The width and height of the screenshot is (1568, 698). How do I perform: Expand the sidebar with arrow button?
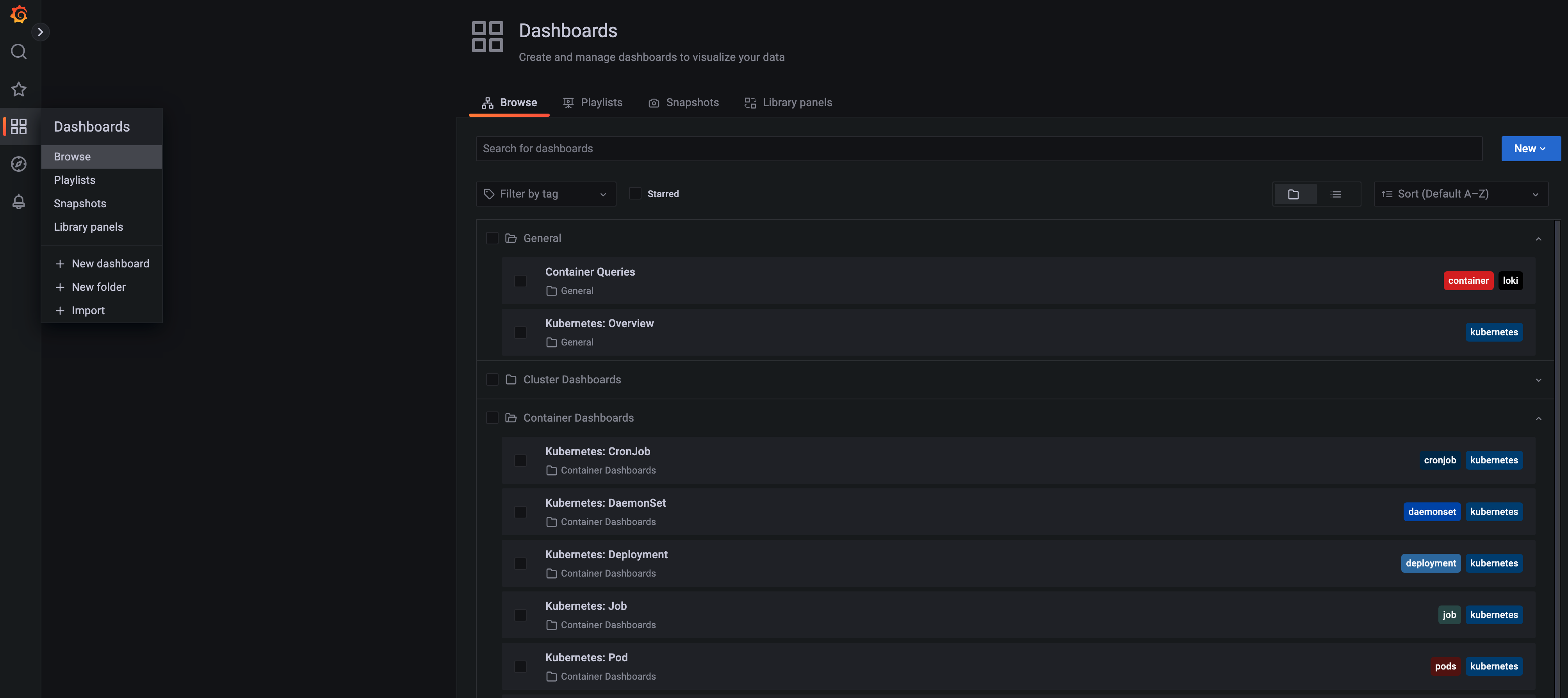point(40,32)
